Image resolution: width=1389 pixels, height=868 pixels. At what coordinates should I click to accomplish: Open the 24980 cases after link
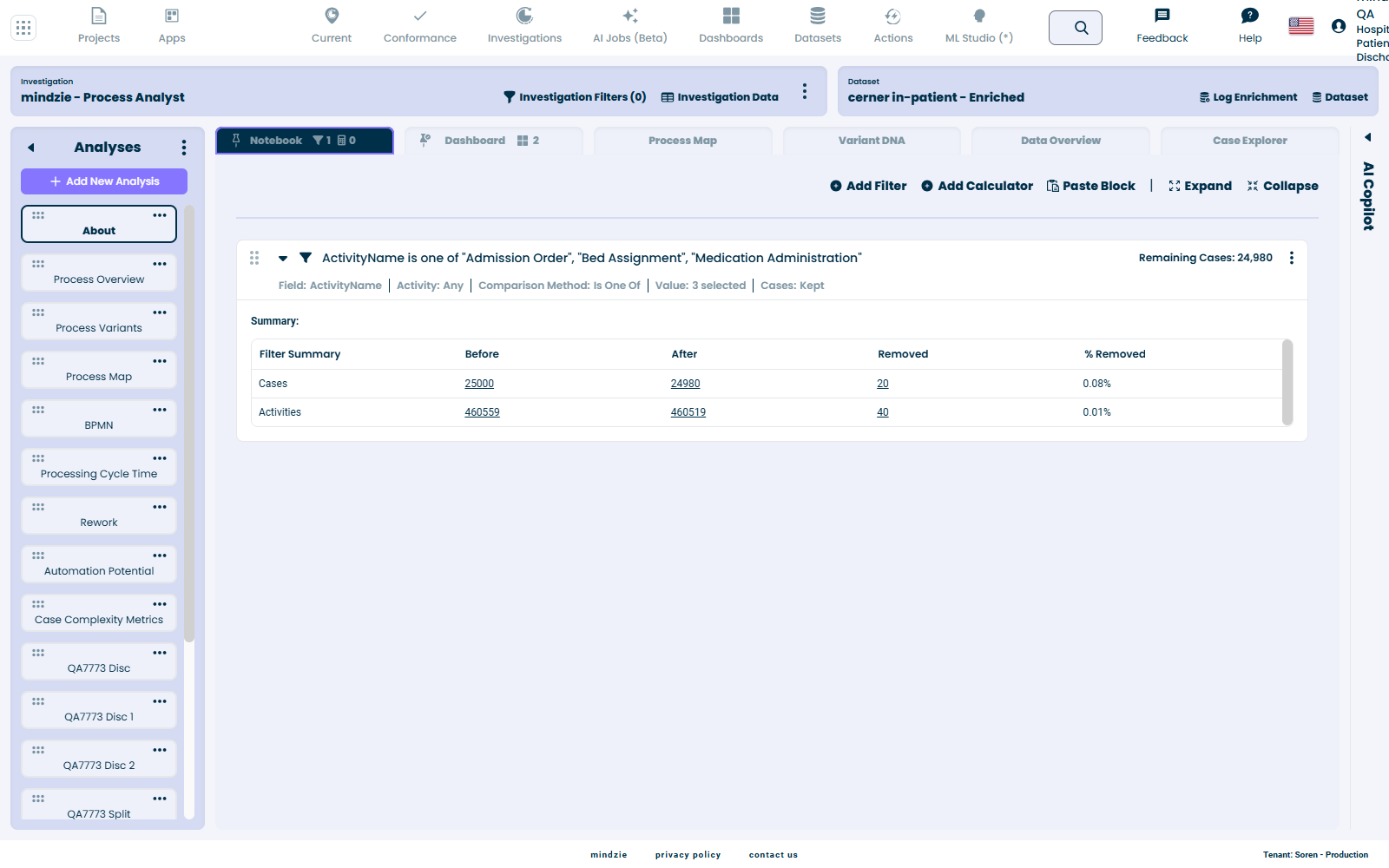[x=685, y=384]
